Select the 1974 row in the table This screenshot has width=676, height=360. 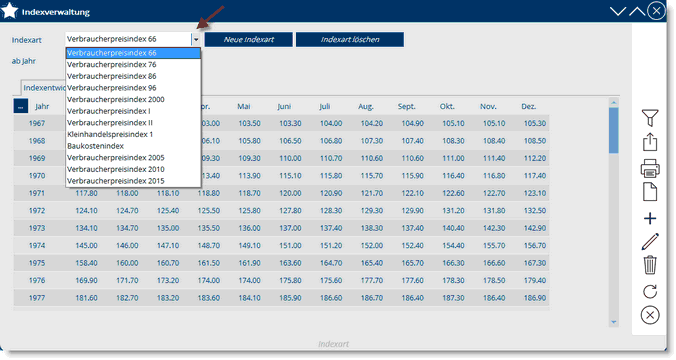click(x=281, y=246)
